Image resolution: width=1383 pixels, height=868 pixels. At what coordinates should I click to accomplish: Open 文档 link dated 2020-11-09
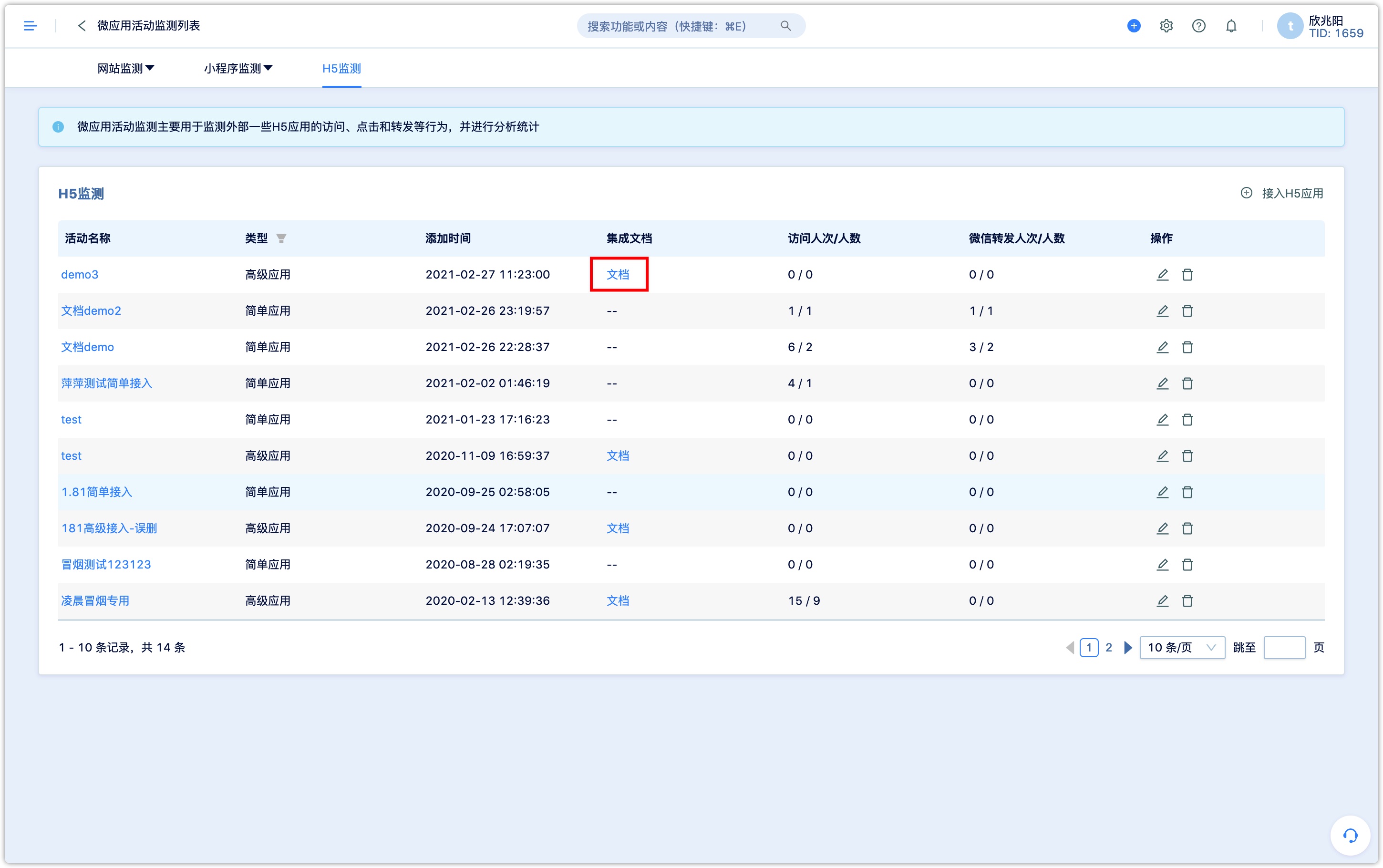[x=618, y=456]
